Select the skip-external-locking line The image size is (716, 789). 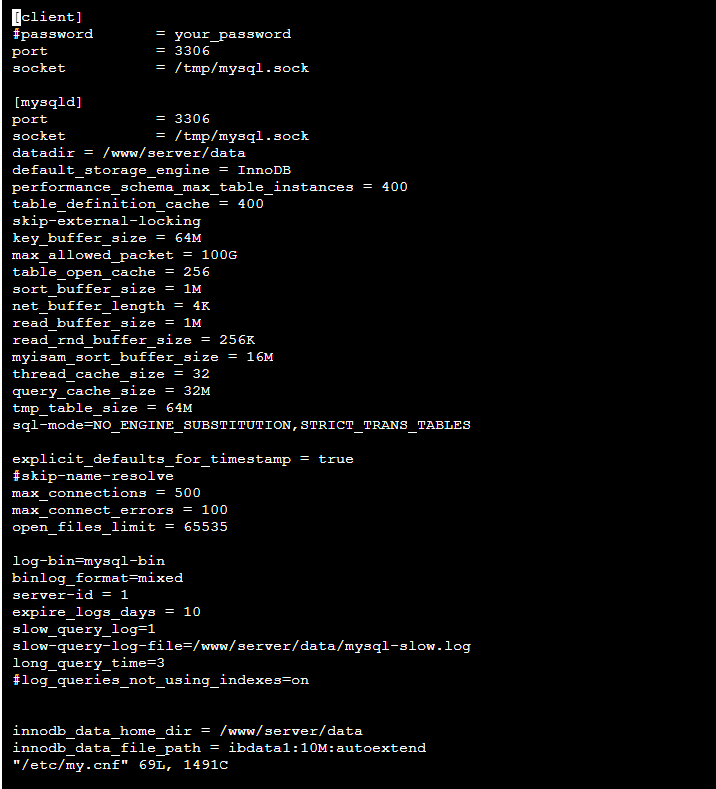click(106, 221)
